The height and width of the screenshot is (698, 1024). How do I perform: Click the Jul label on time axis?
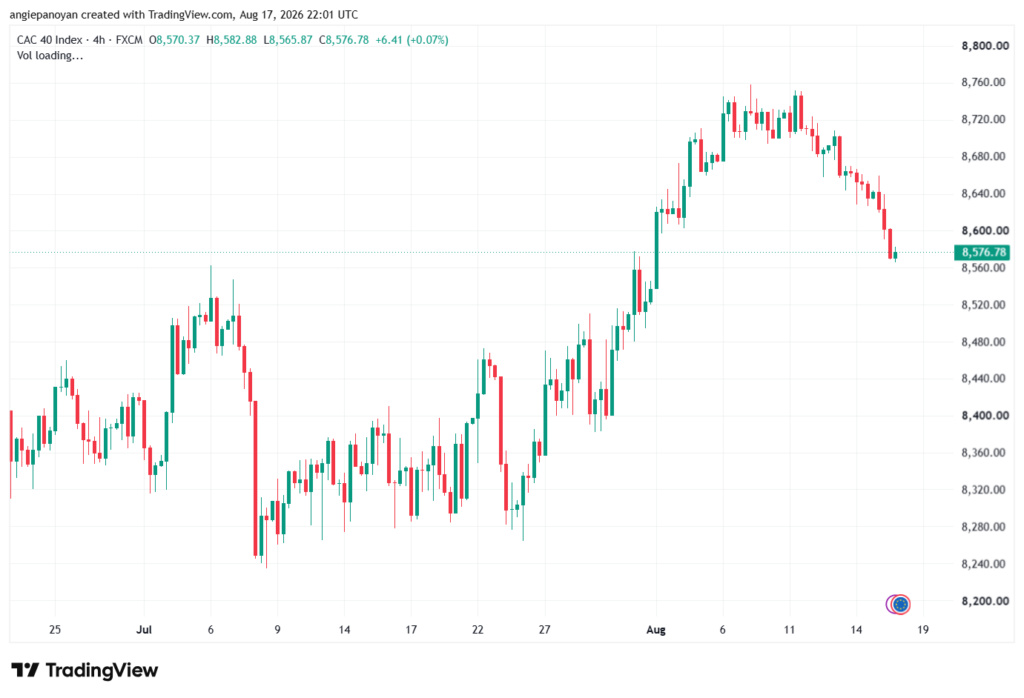point(144,629)
